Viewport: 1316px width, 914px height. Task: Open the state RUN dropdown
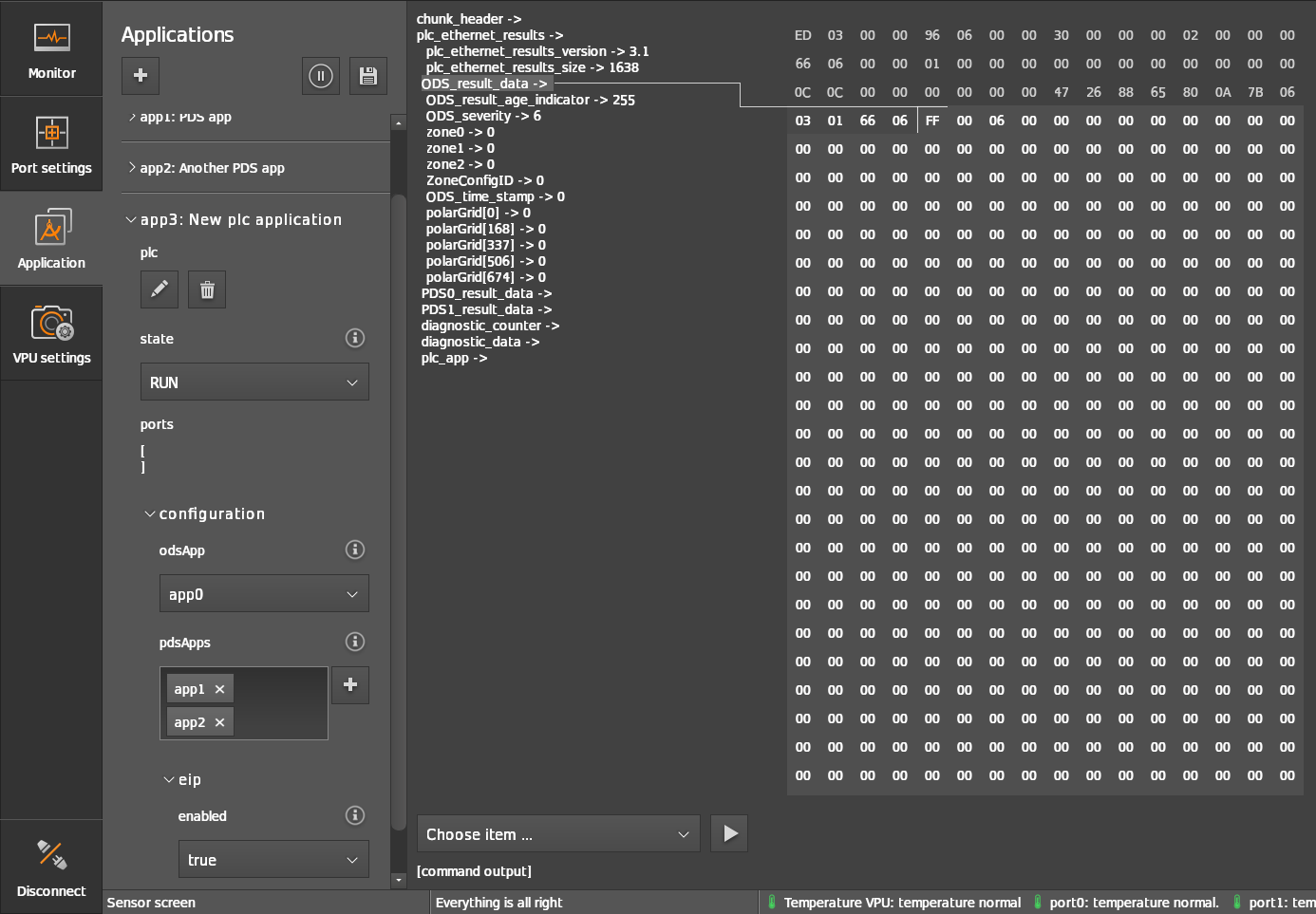pyautogui.click(x=254, y=382)
